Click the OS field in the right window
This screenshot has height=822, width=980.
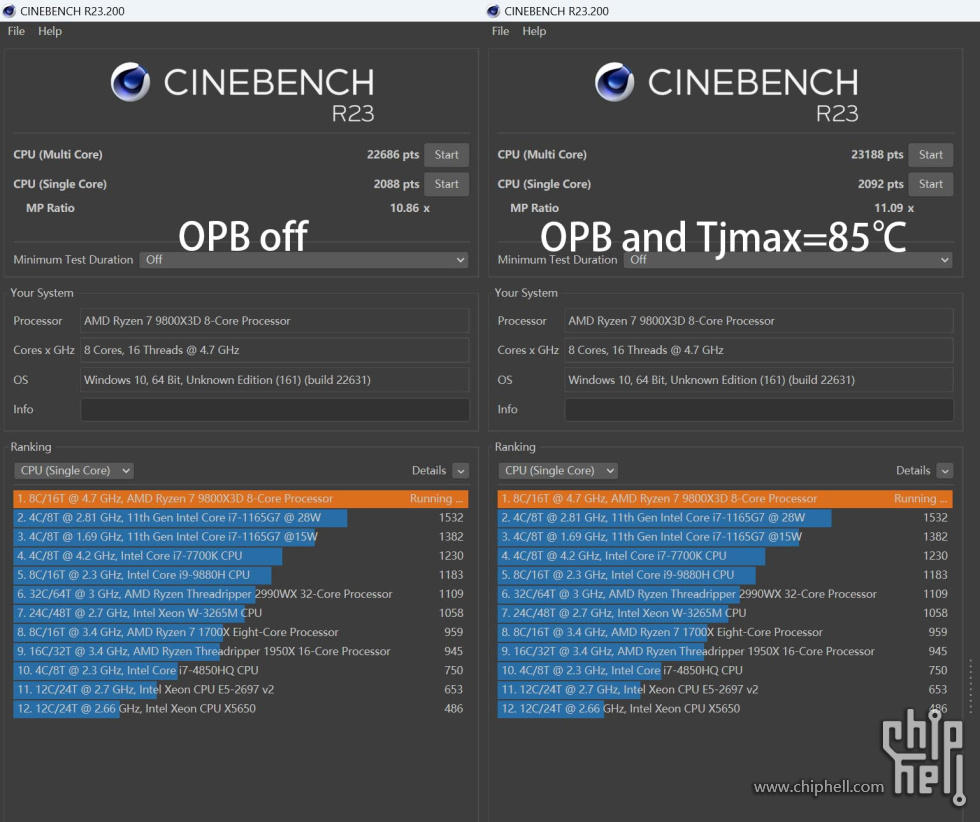[759, 379]
